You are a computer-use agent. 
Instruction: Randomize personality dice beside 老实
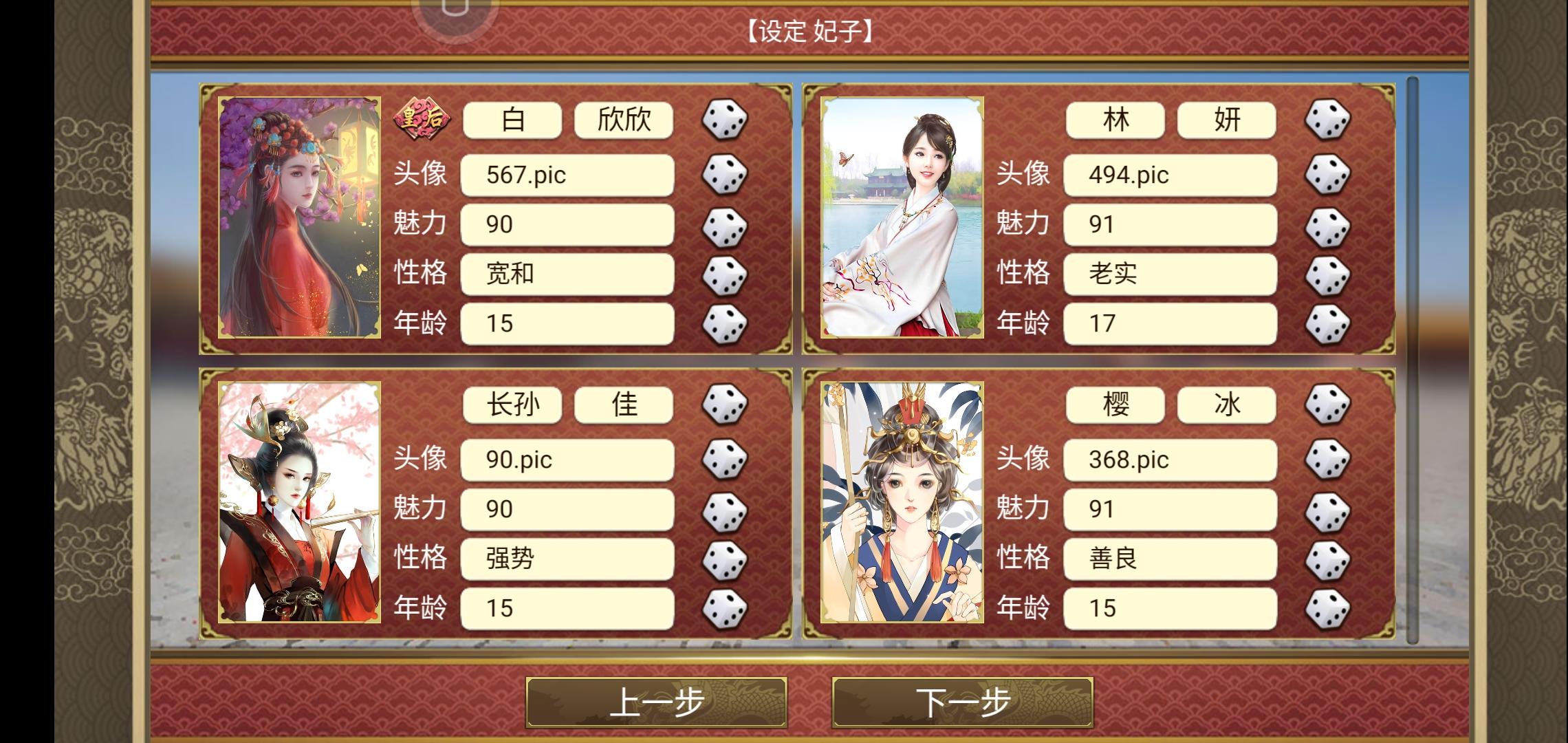coord(1327,274)
